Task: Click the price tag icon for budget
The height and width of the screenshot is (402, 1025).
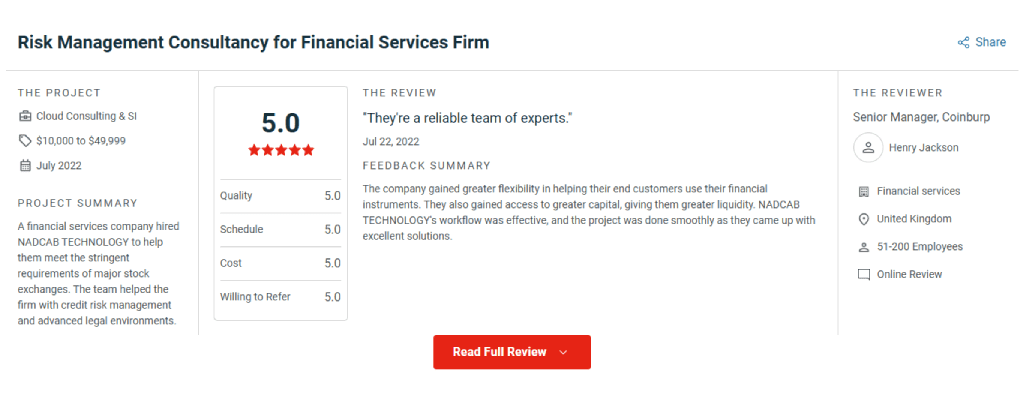Action: (25, 141)
